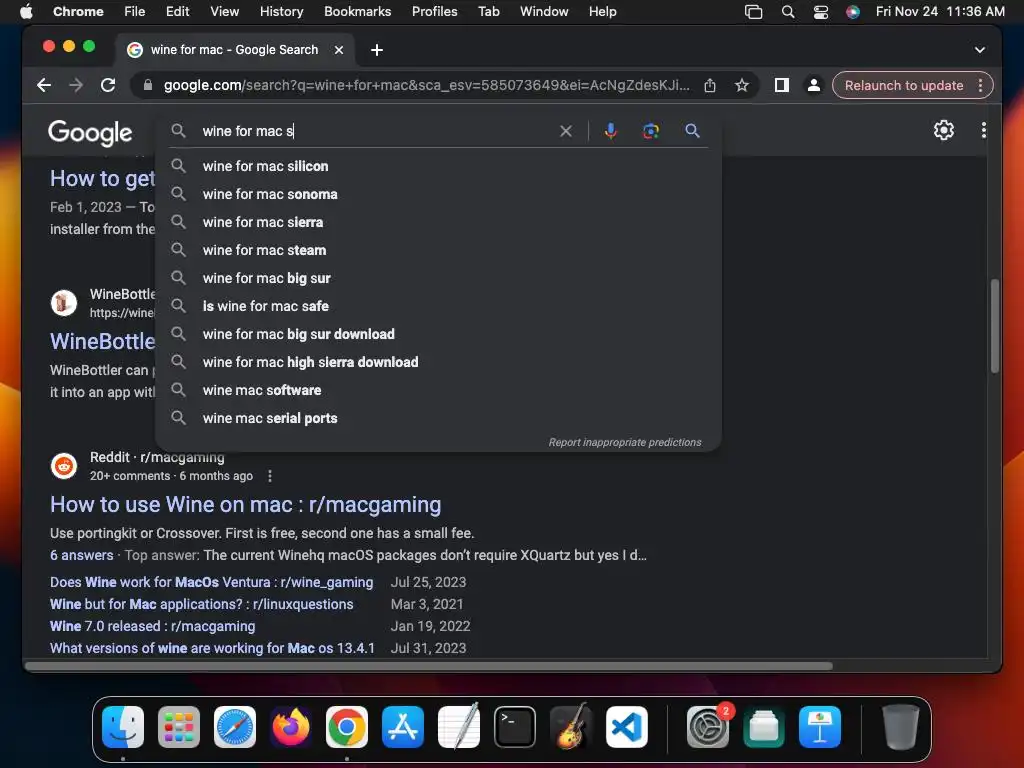The image size is (1024, 768).
Task: Open Terminal from the dock
Action: click(515, 726)
